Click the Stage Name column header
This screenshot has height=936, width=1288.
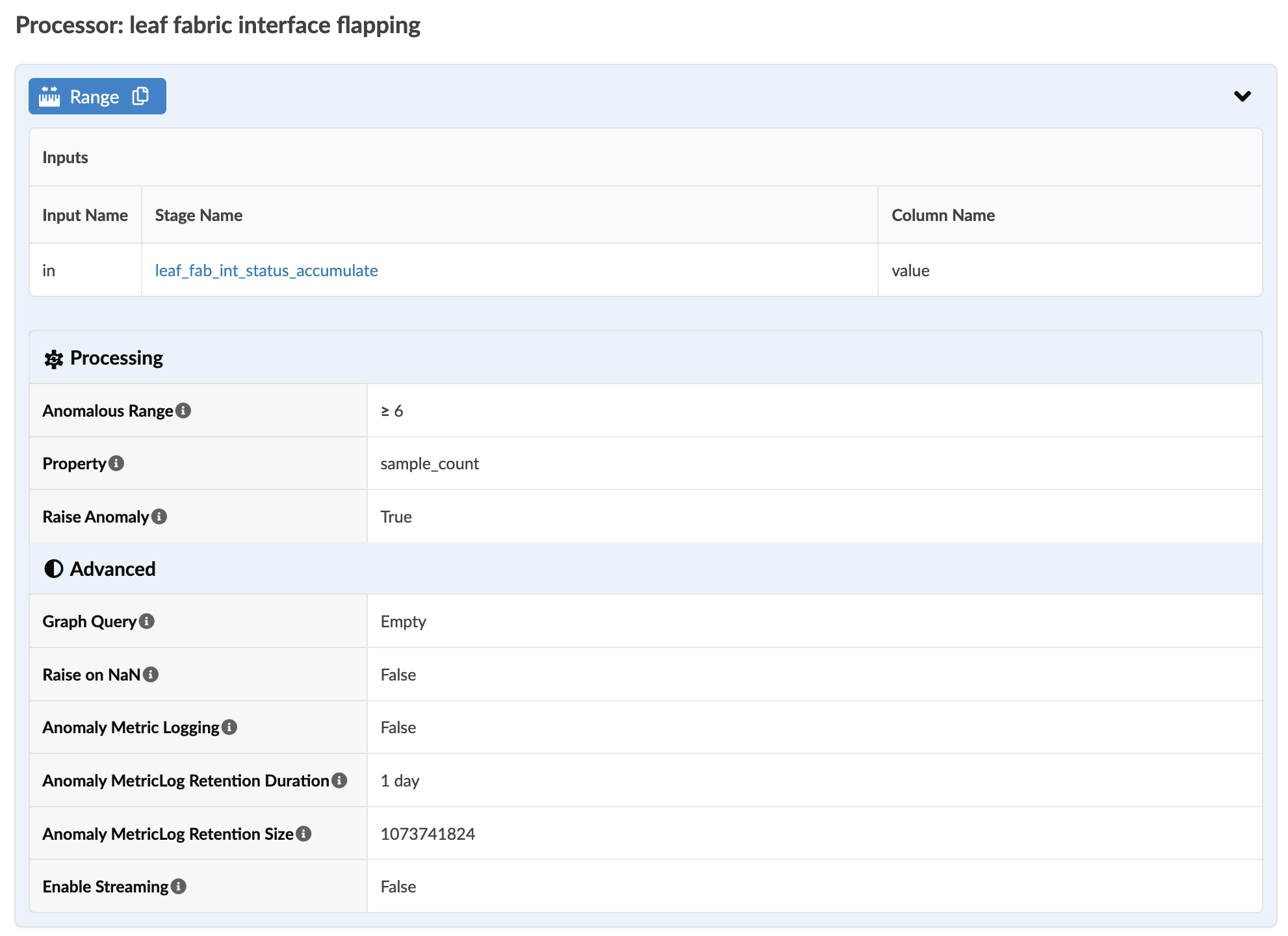click(198, 215)
